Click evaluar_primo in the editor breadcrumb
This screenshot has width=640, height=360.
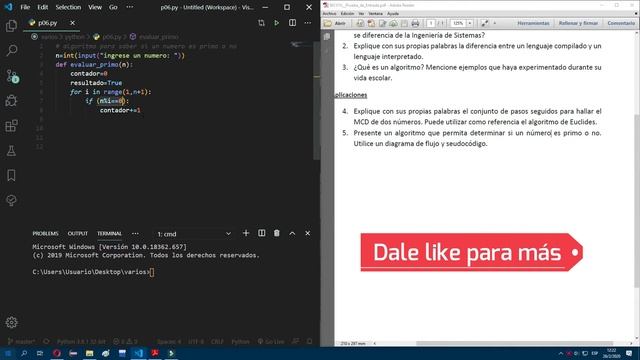tap(158, 37)
